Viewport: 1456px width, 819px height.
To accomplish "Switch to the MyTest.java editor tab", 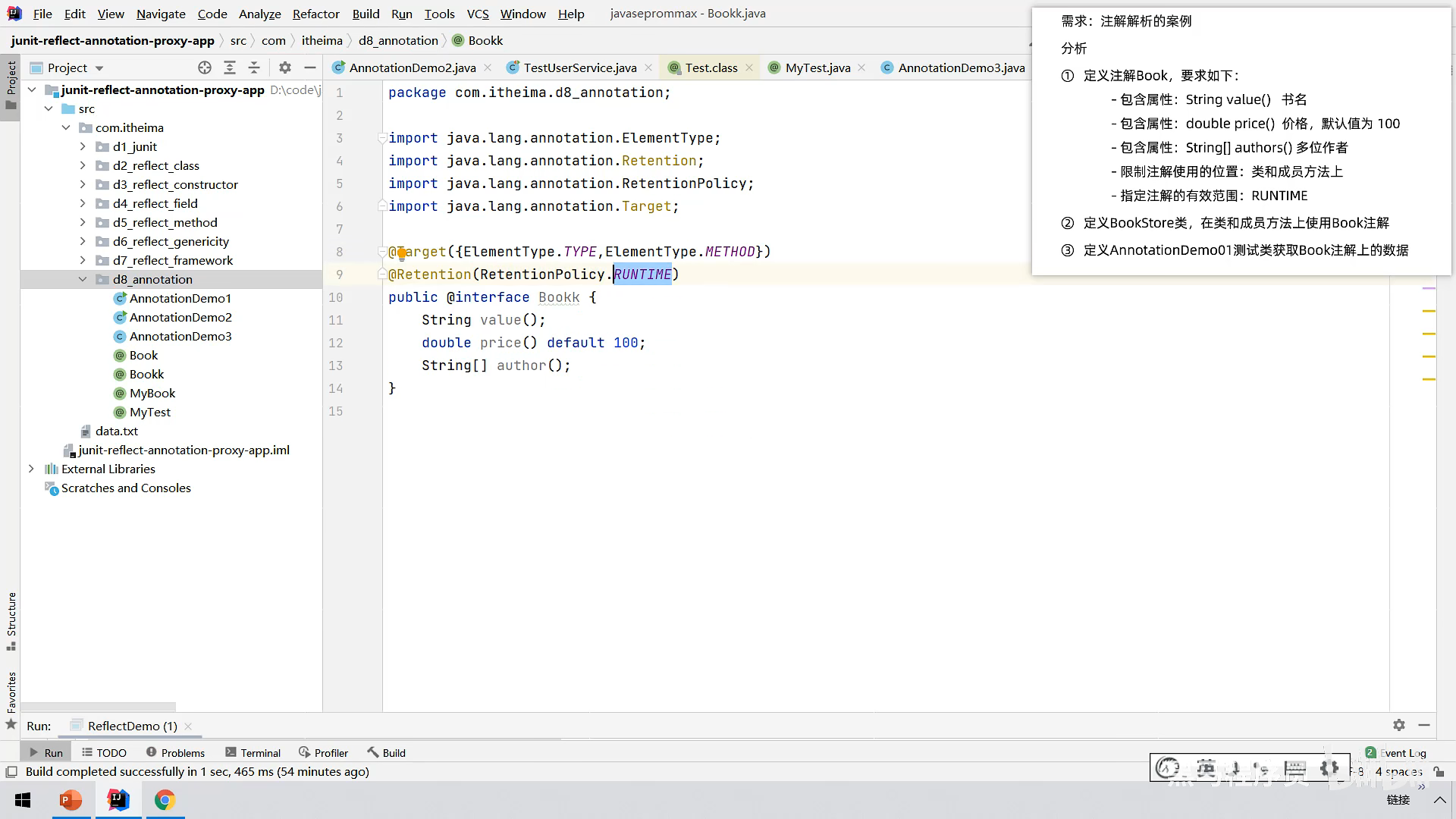I will coord(817,67).
